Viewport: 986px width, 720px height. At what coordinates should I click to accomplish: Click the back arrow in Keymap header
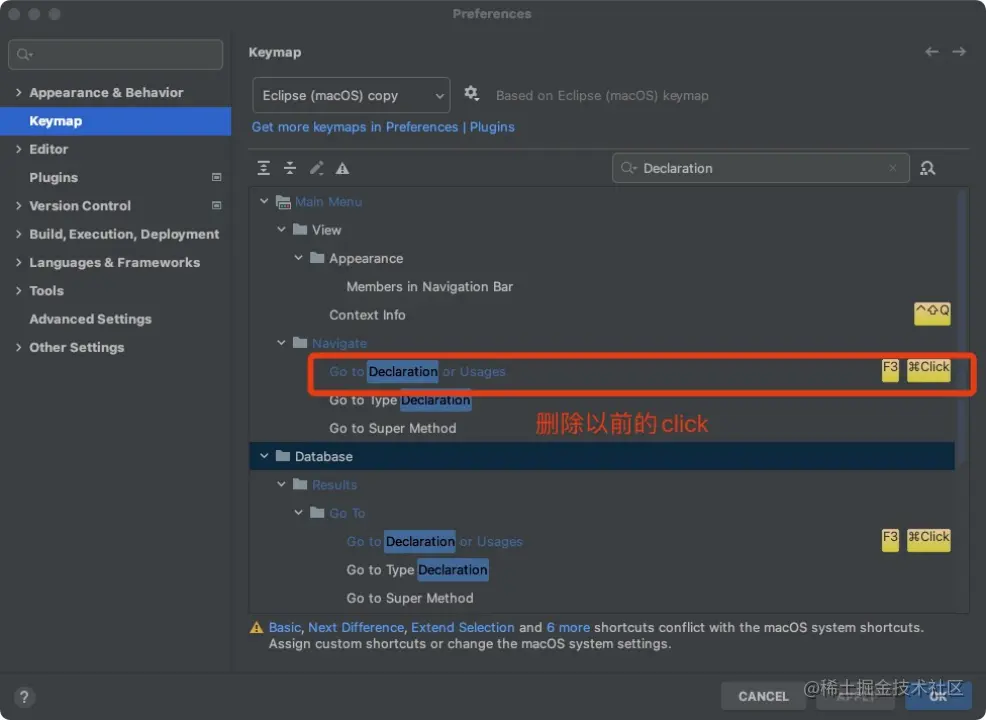pos(932,52)
